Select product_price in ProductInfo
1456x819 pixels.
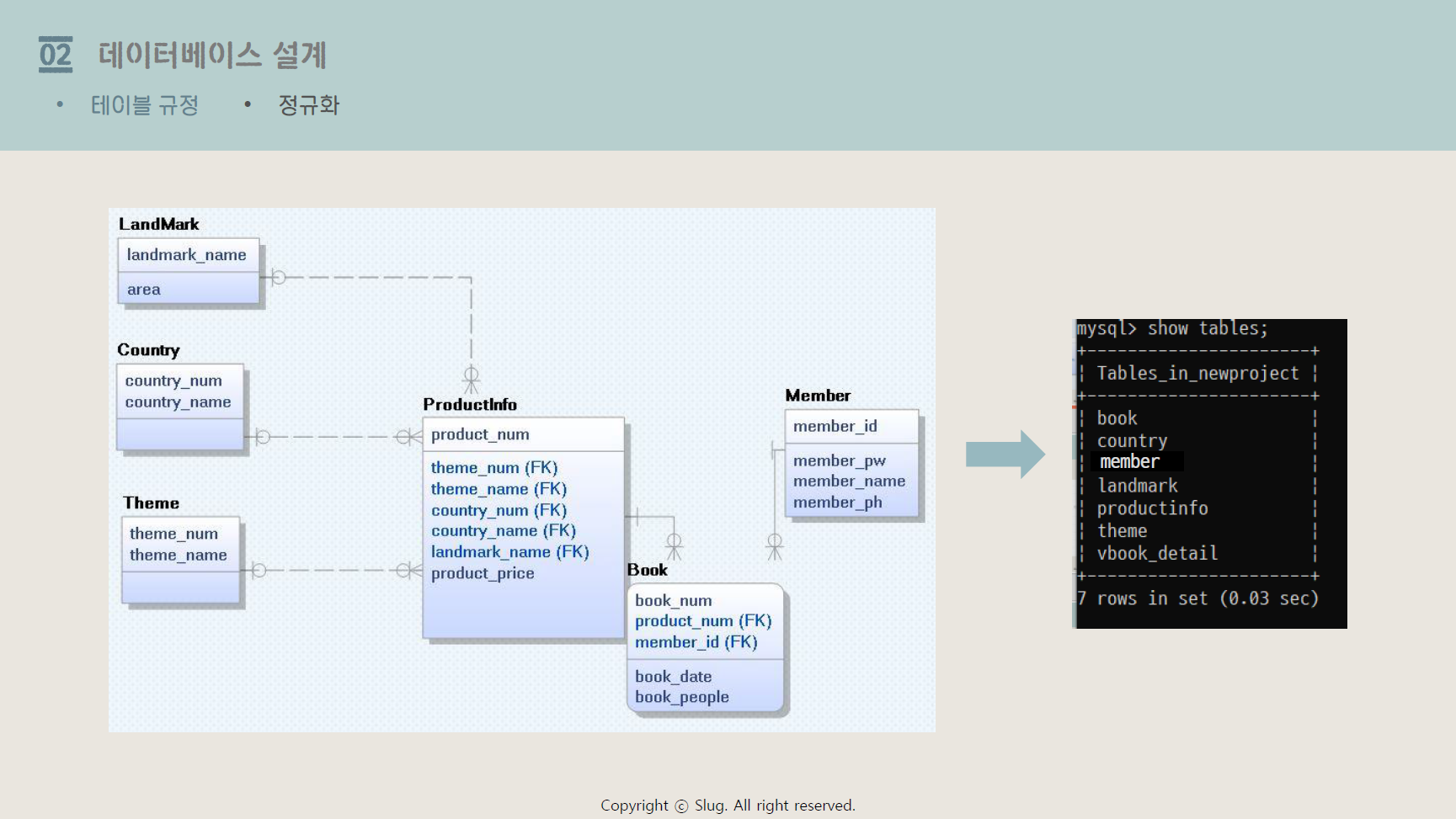483,573
